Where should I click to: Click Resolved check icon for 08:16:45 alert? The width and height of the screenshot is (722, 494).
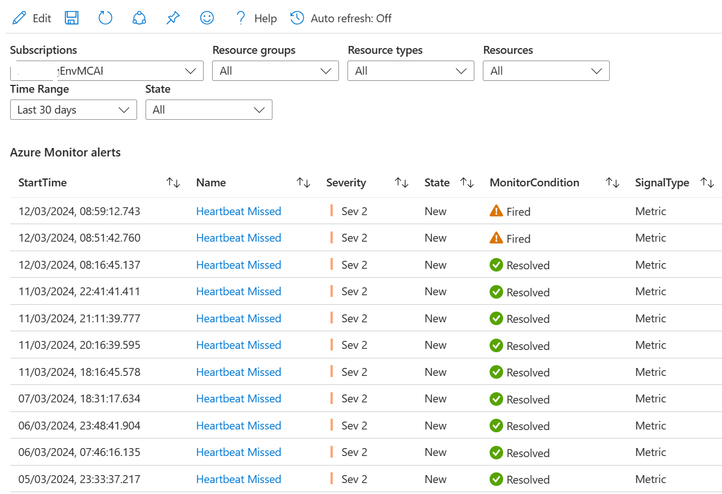[x=496, y=265]
